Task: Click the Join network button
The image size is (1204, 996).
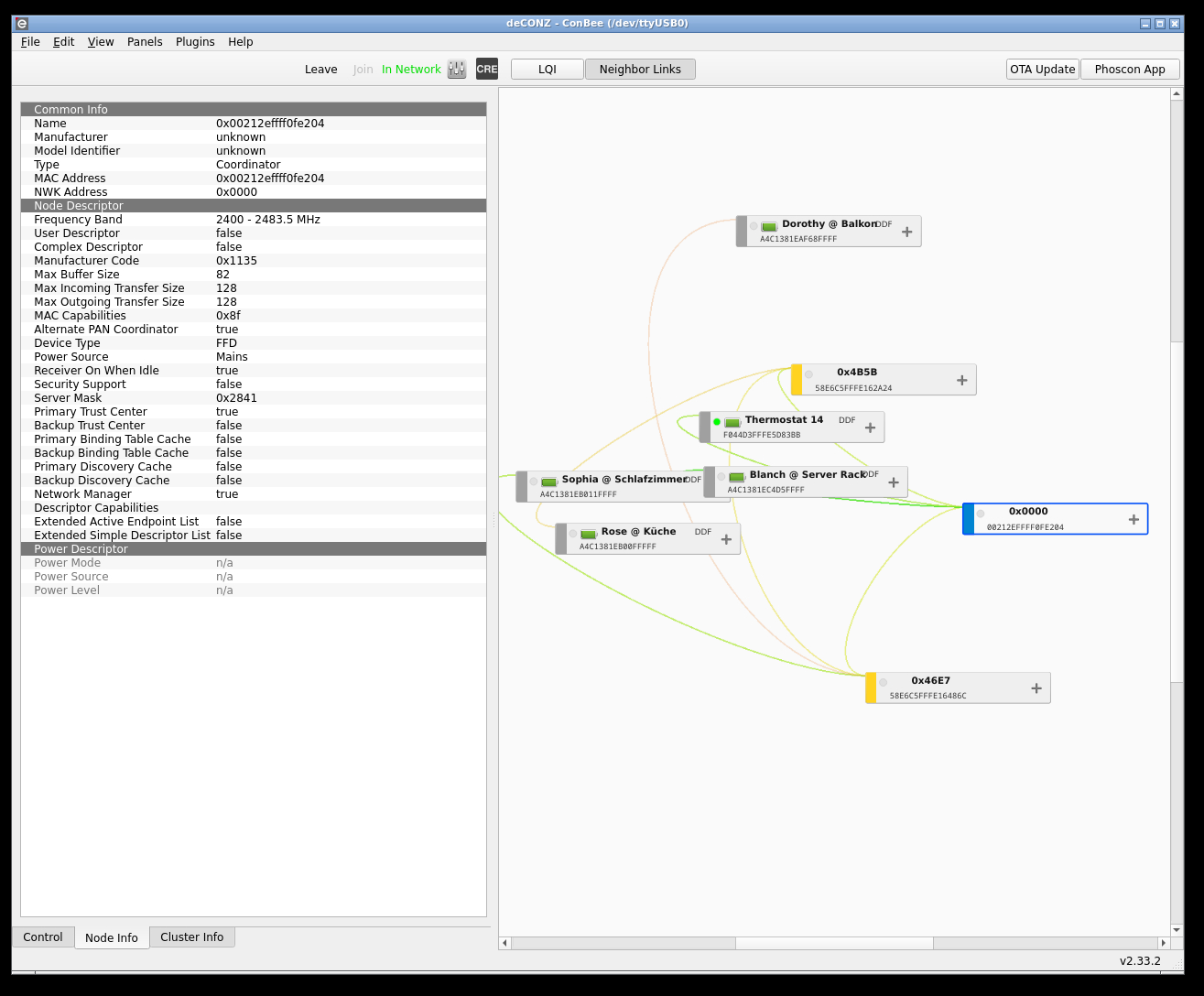Action: click(363, 70)
